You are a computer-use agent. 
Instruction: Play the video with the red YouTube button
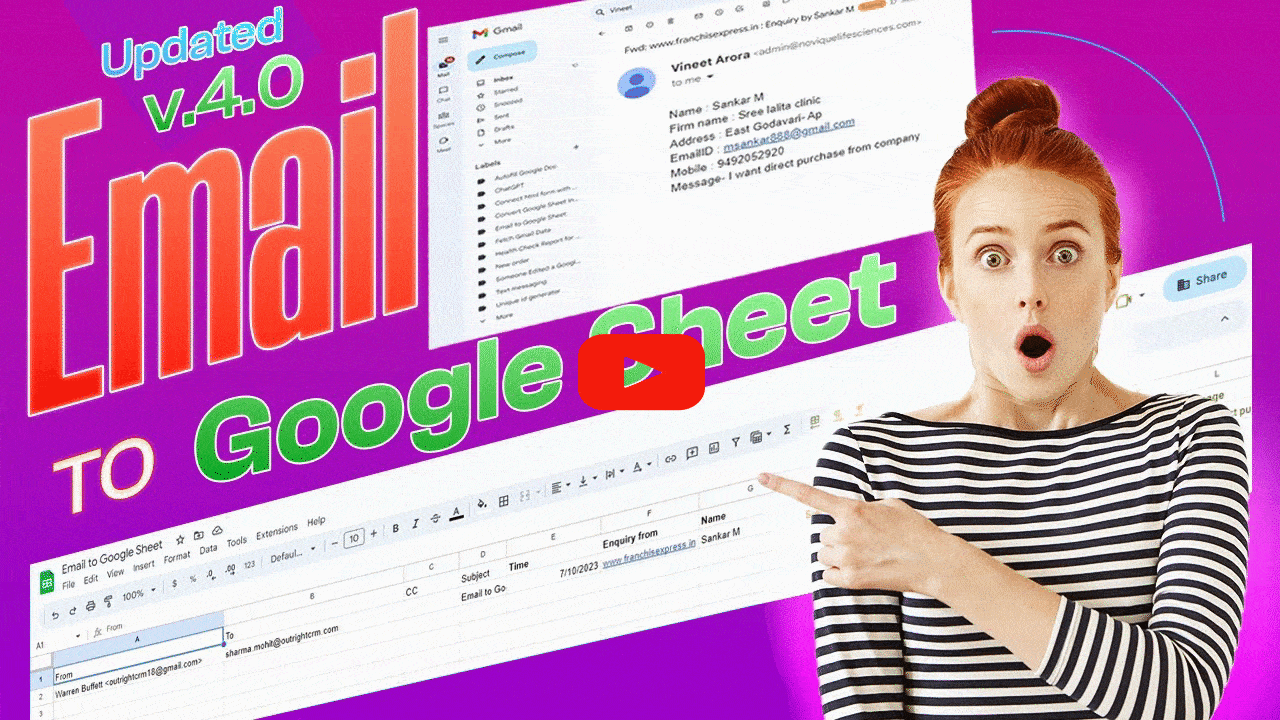pos(641,372)
